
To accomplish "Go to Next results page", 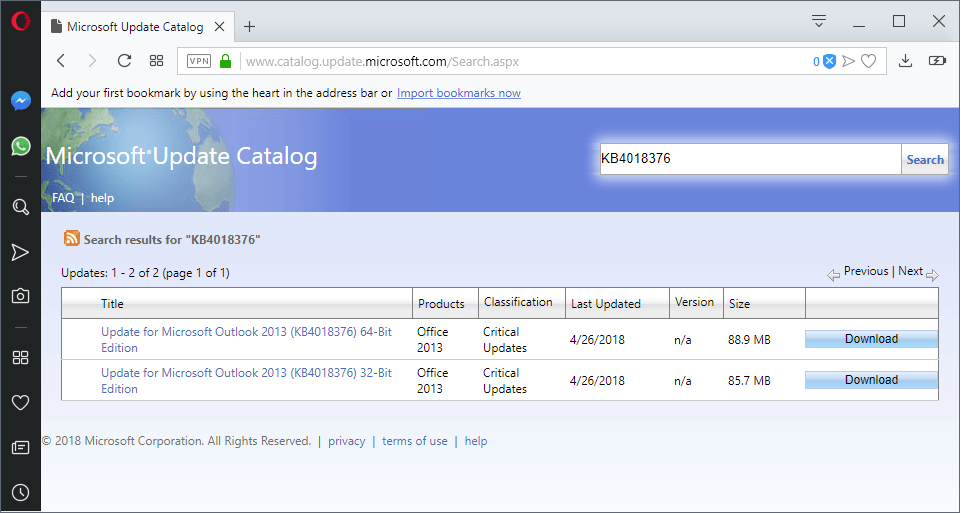I will point(910,271).
